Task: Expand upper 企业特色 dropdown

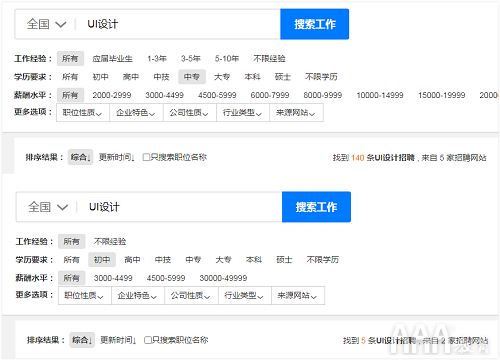Action: [x=136, y=113]
